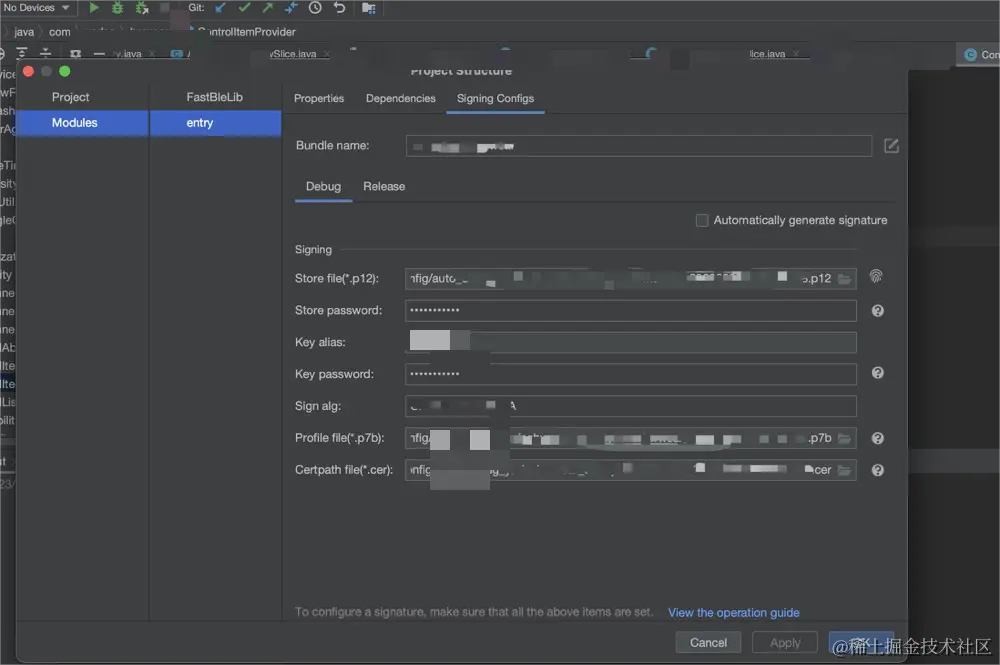Show Git history clock icon
Viewport: 1000px width, 665px height.
pyautogui.click(x=315, y=8)
